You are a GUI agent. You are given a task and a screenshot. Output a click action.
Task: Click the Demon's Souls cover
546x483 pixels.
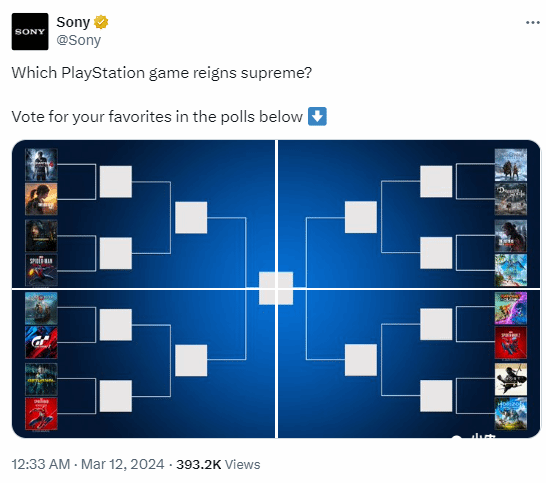pos(511,199)
